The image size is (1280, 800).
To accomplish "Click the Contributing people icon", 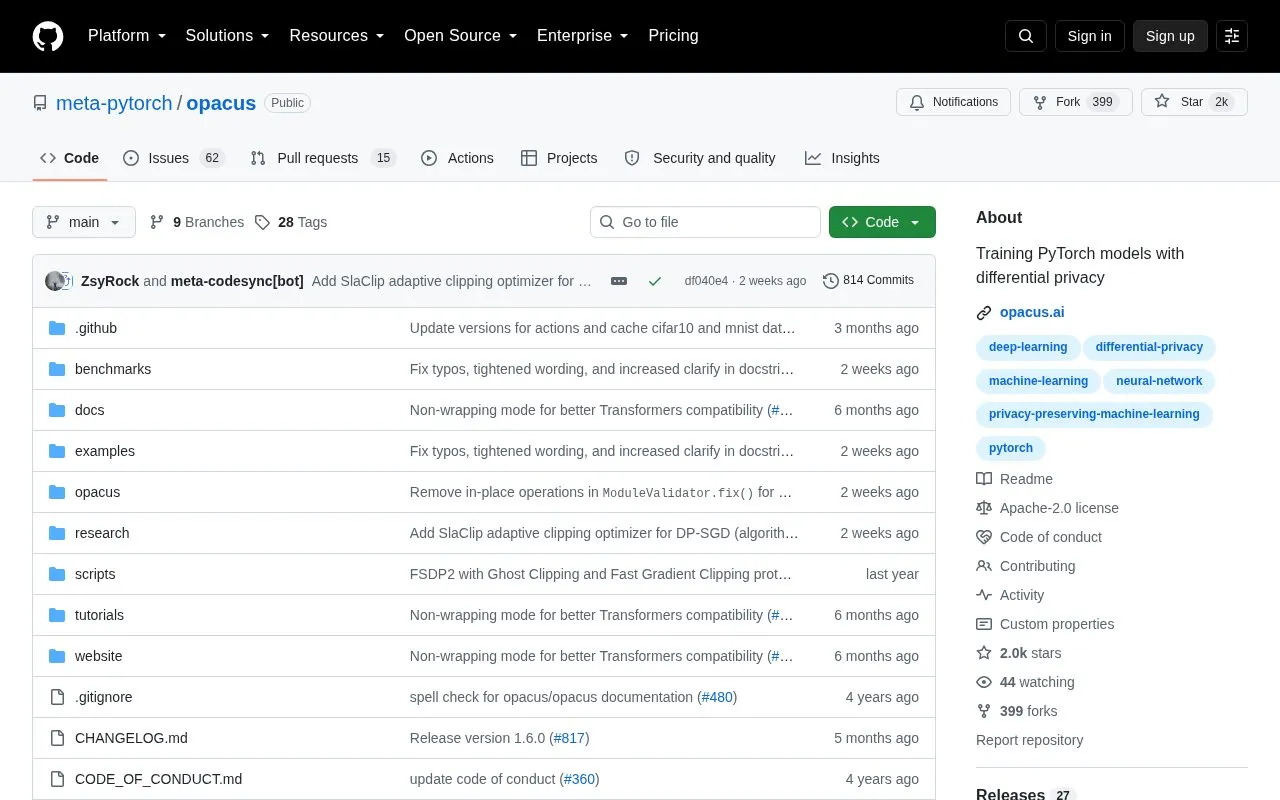I will [x=984, y=566].
